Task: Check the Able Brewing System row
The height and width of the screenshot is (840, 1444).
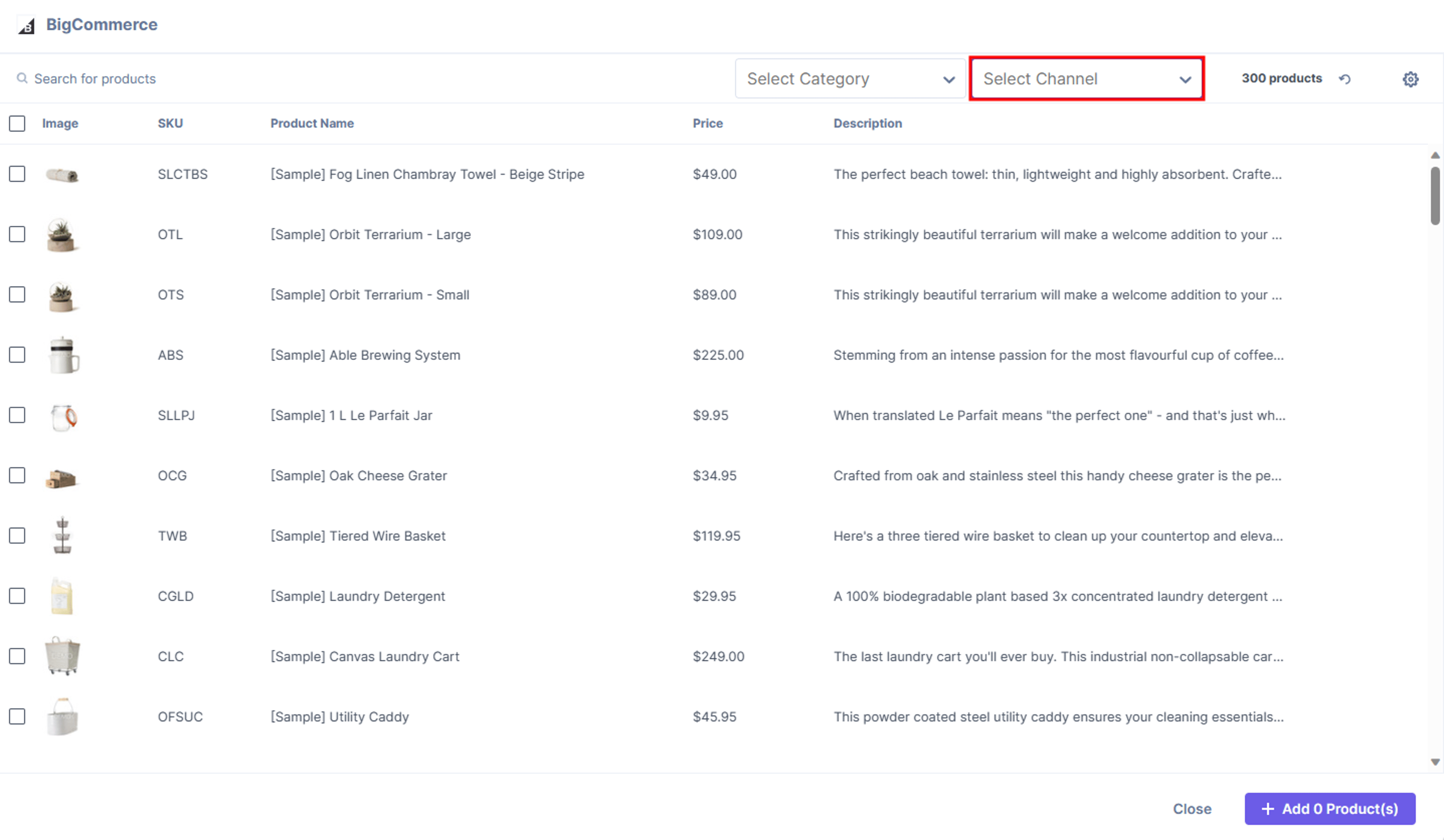Action: (x=17, y=354)
